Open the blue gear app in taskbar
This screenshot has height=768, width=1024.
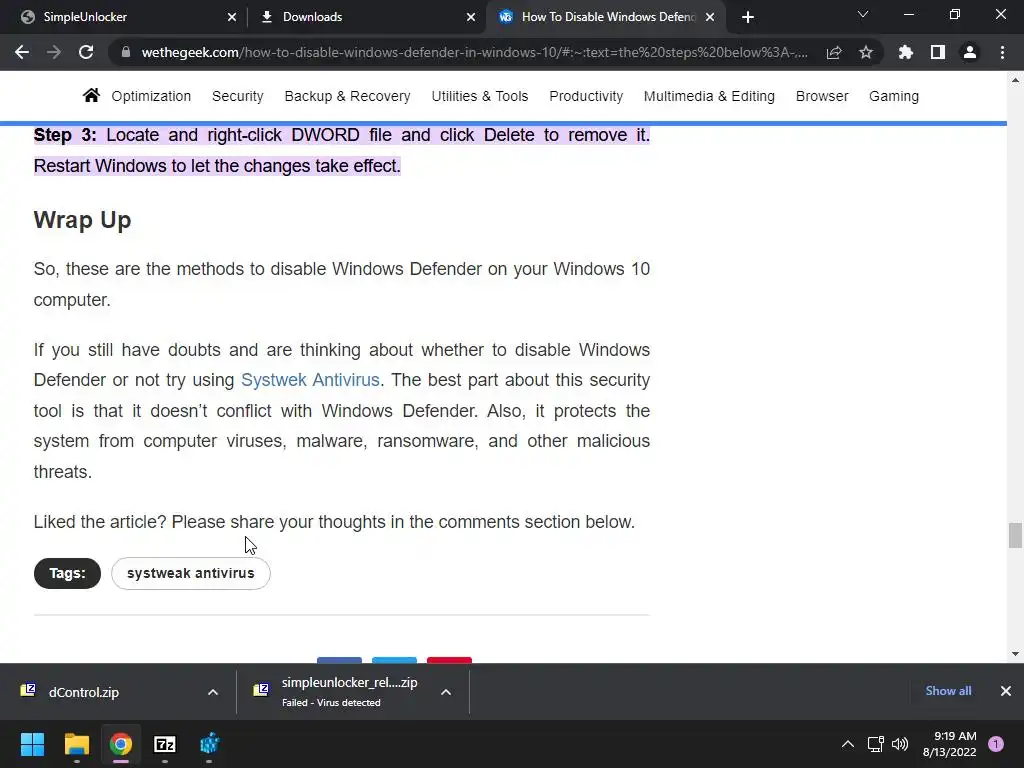coord(209,744)
